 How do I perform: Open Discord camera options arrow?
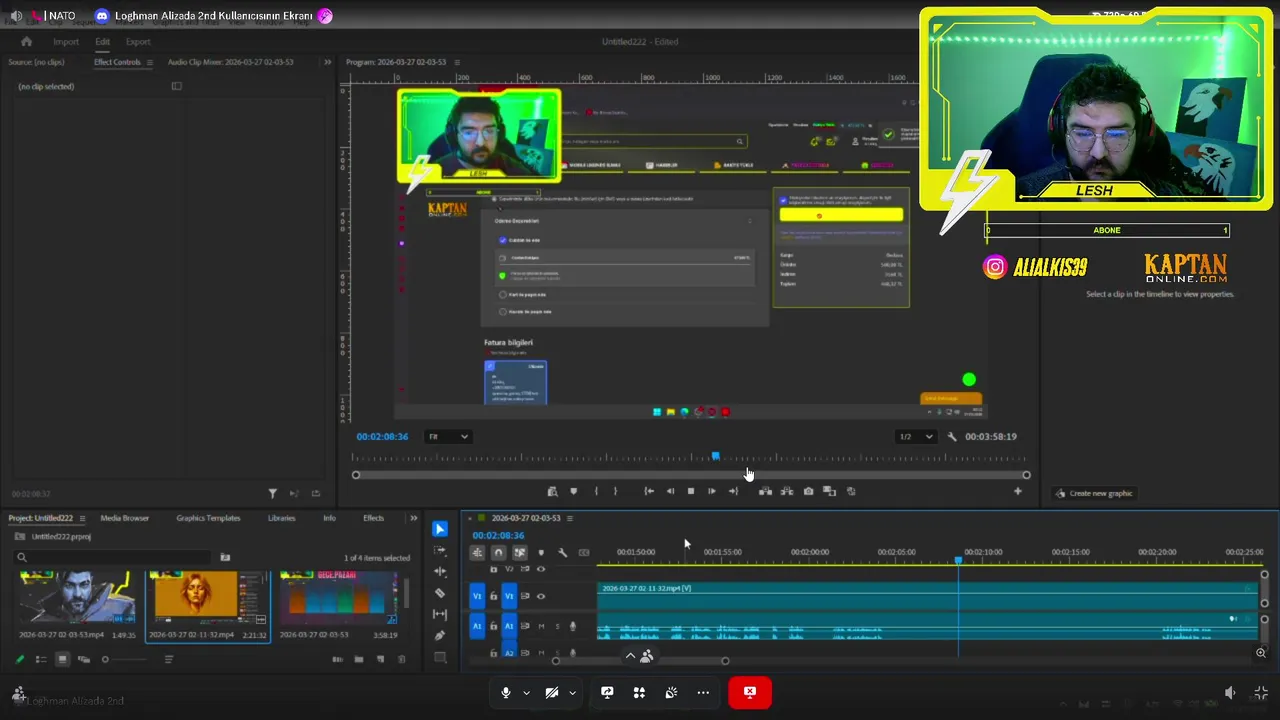(572, 693)
